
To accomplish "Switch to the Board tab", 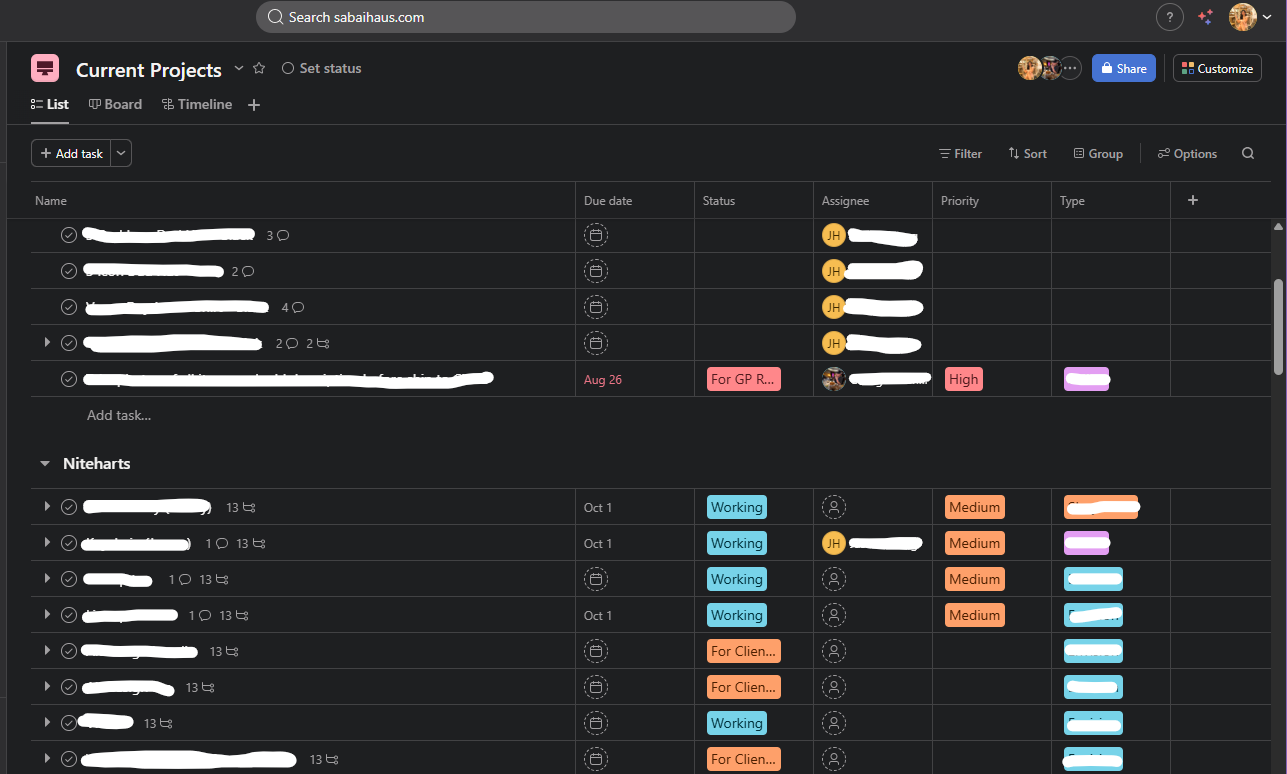I will 115,104.
